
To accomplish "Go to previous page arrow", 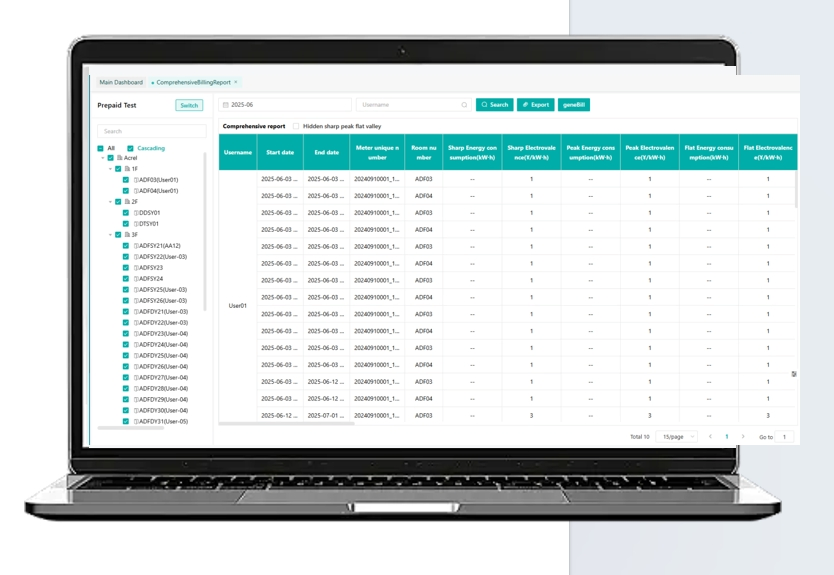I will tap(710, 437).
